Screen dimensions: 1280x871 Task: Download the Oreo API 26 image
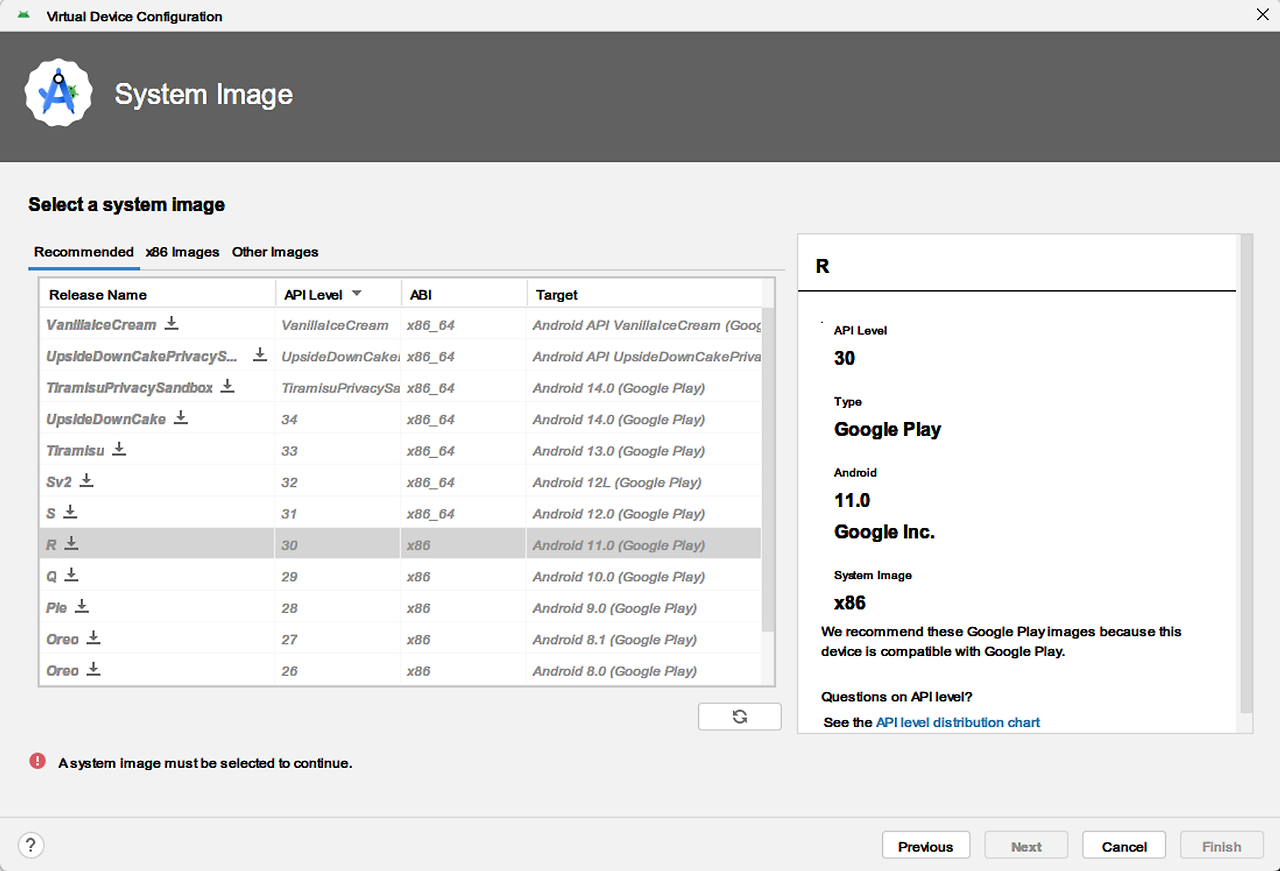coord(94,669)
